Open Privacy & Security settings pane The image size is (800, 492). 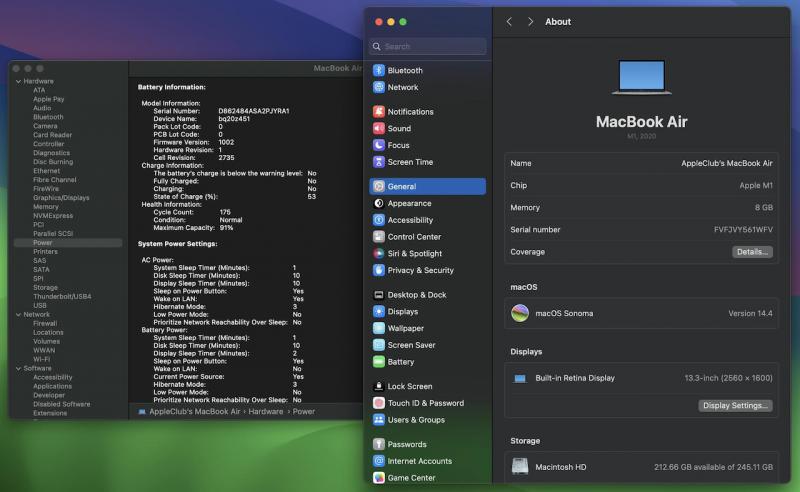pyautogui.click(x=420, y=270)
